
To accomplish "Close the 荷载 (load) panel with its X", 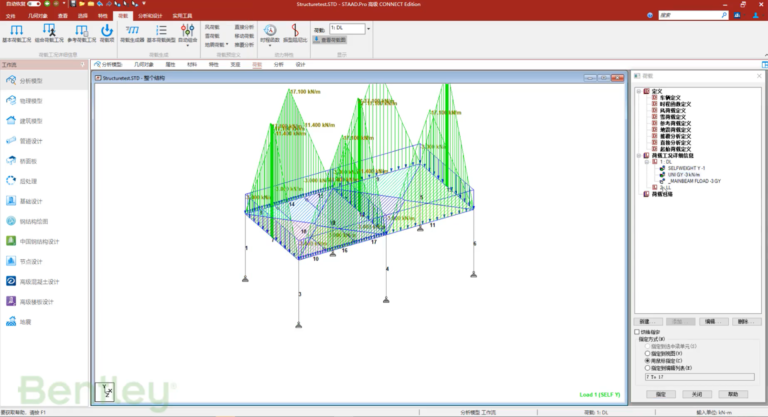I will tap(759, 76).
